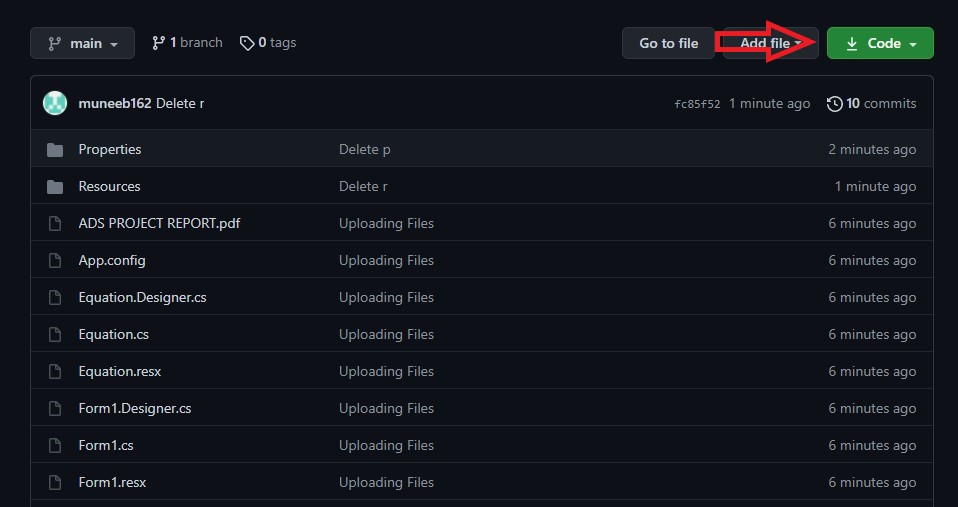Viewport: 958px width, 507px height.
Task: Open the muneeb162 user profile link
Action: 115,103
